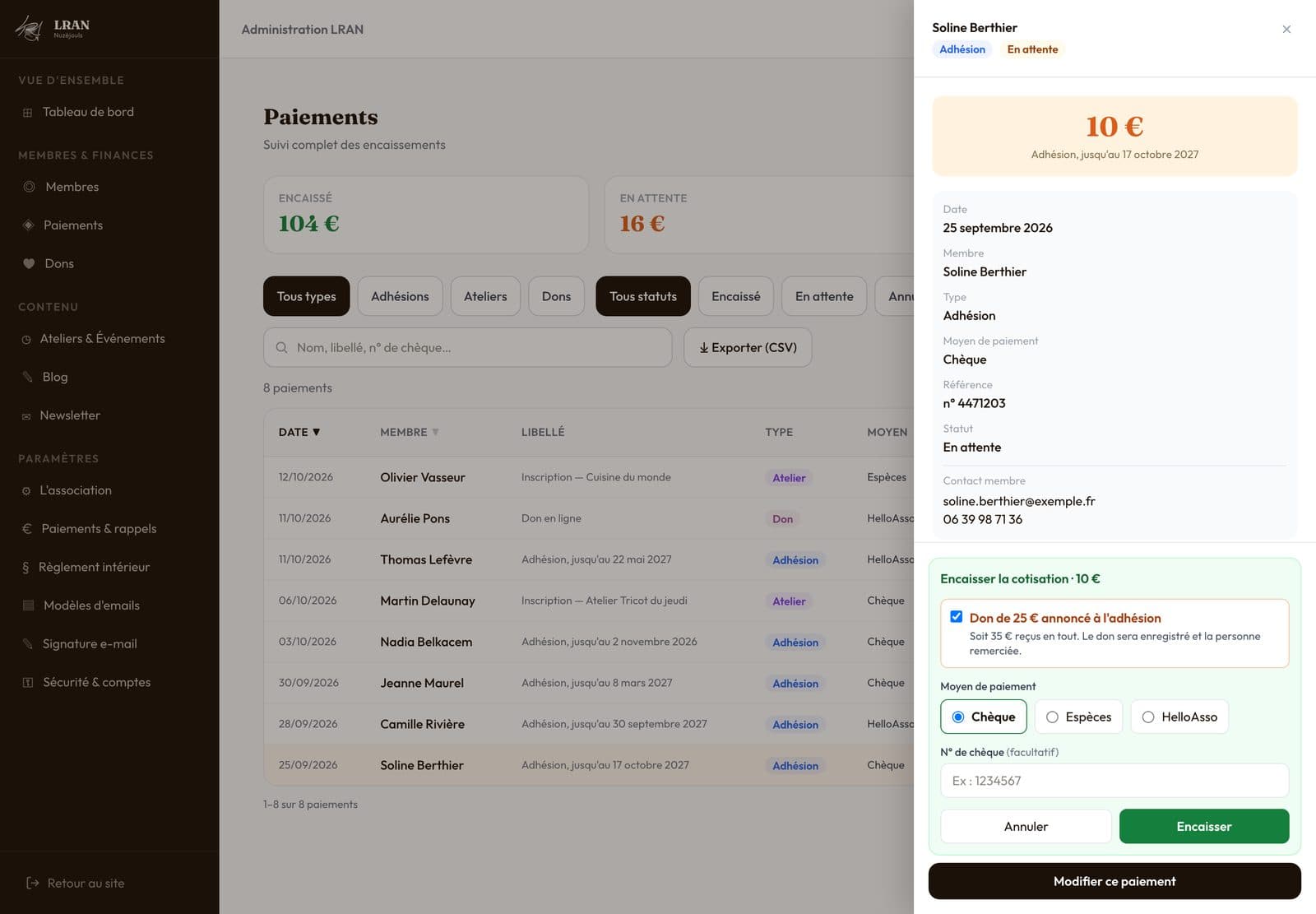Click the green Encaisser button
The width and height of the screenshot is (1316, 914).
pos(1204,826)
